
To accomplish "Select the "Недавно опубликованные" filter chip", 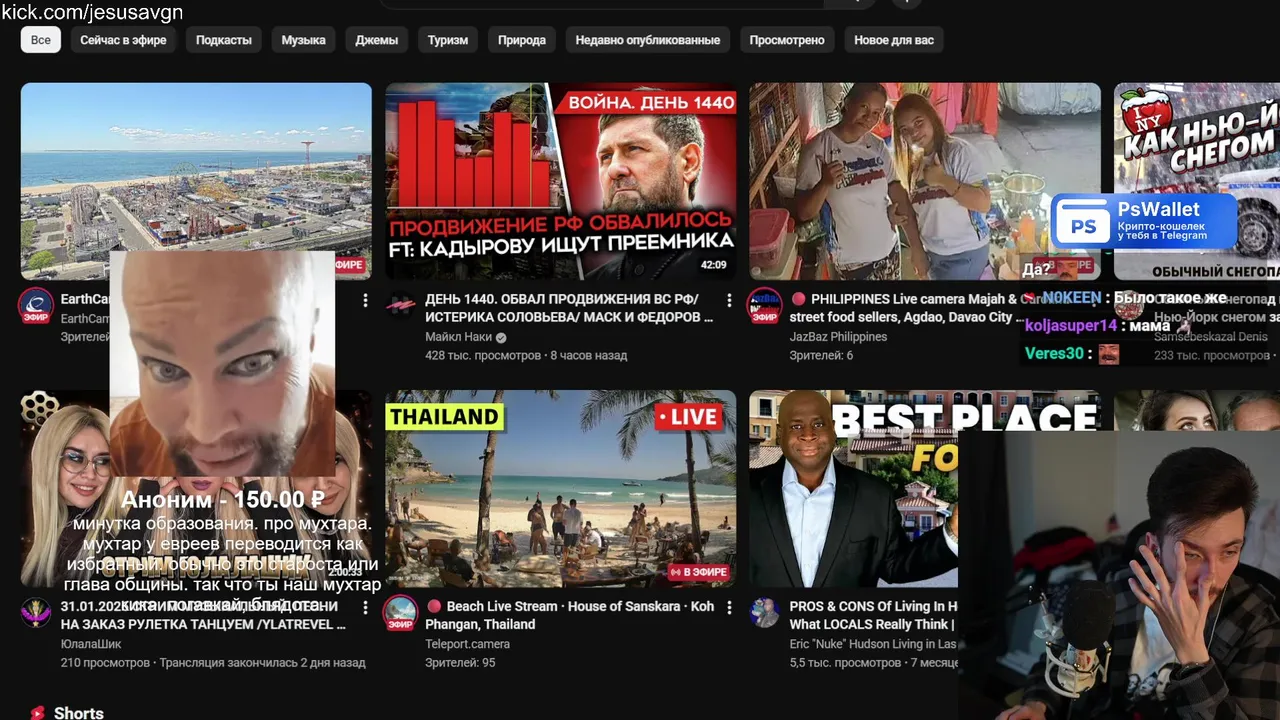I will pos(648,40).
